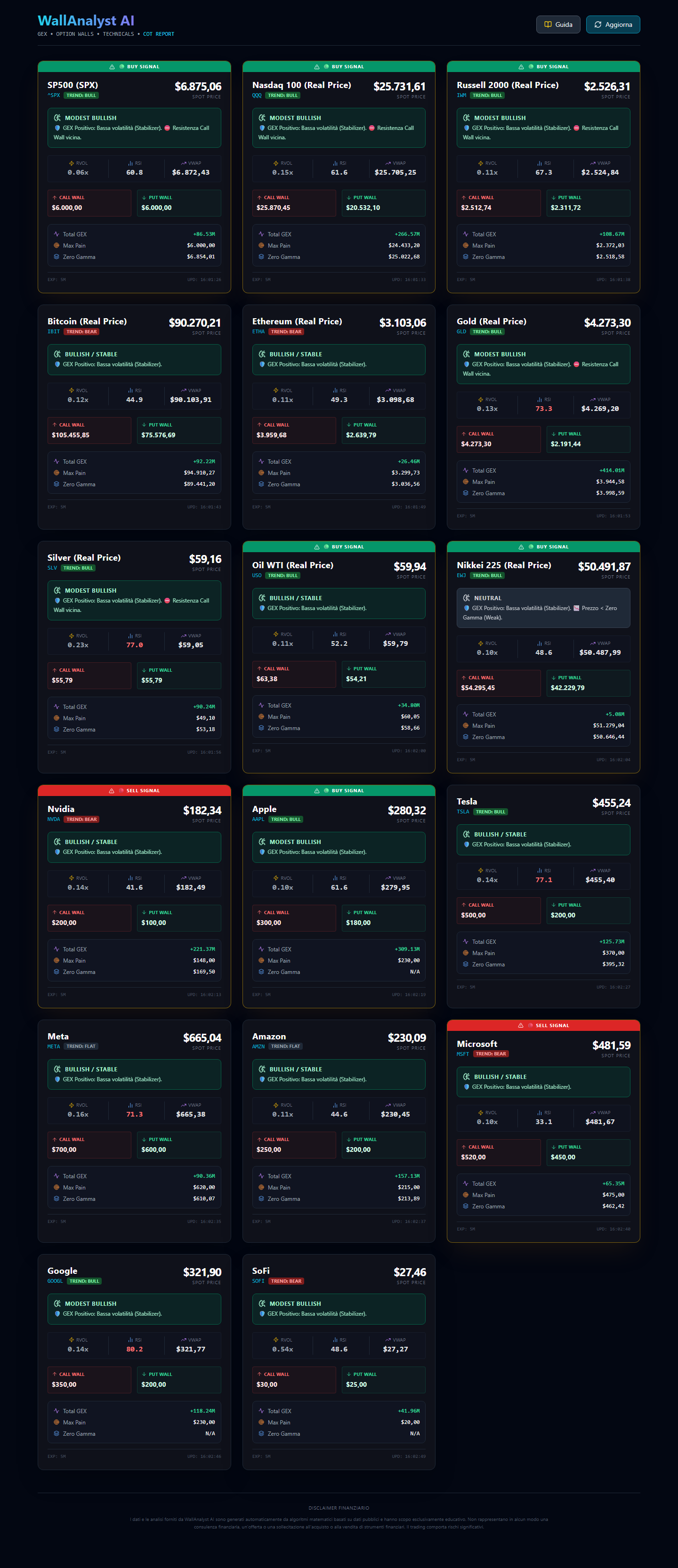This screenshot has height=1568, width=678.
Task: Select the Silver CALL WALL box showing $55,79
Action: [89, 675]
